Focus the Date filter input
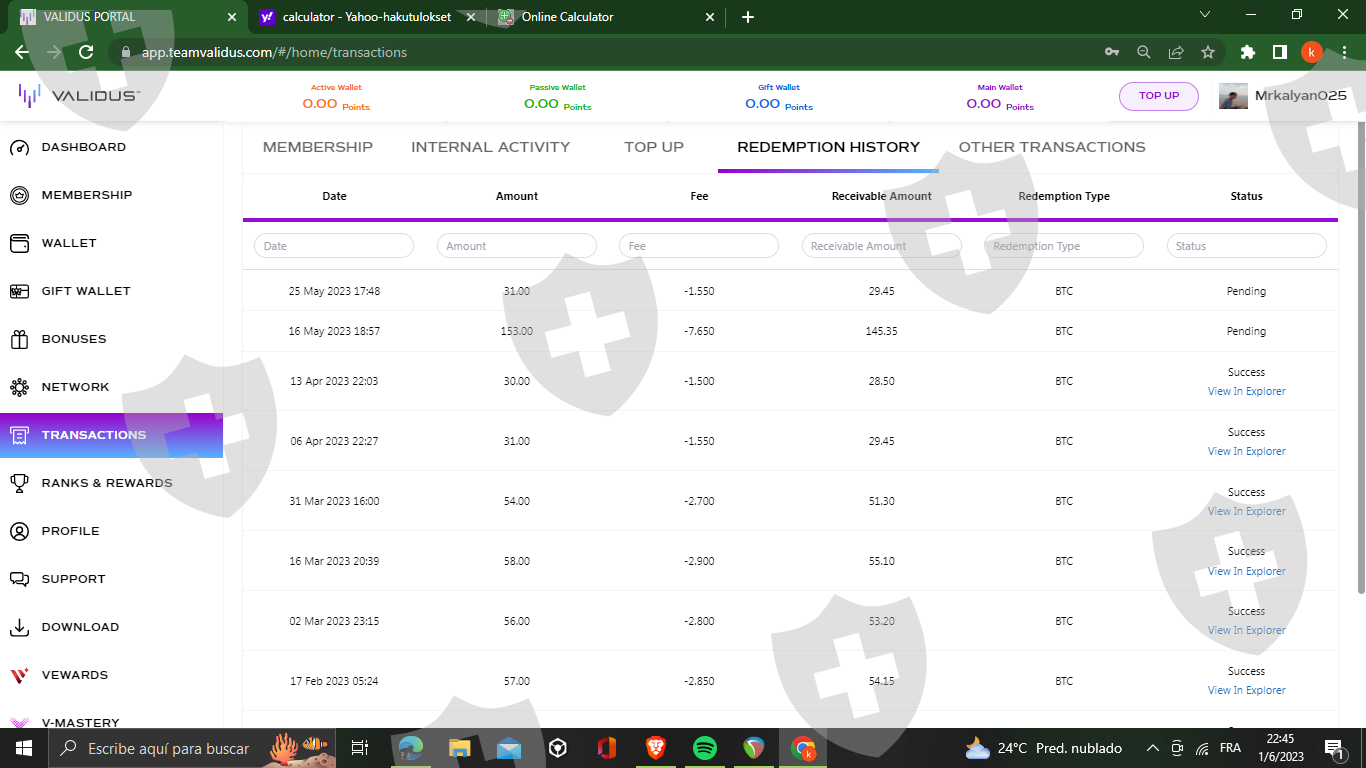 333,246
